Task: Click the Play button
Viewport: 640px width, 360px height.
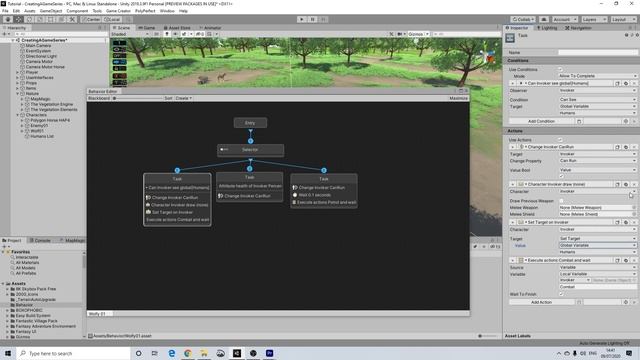Action: (x=302, y=19)
